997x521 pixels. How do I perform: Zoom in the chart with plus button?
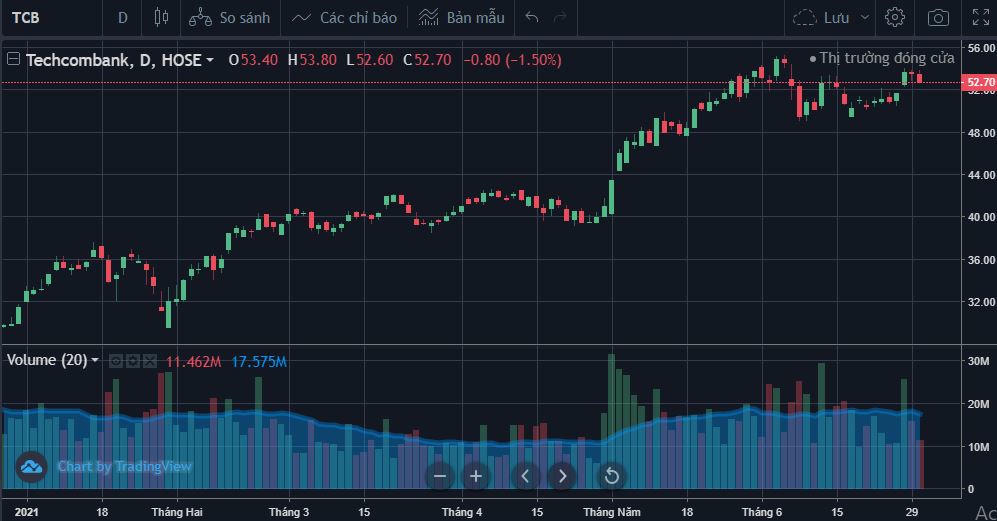pyautogui.click(x=476, y=476)
